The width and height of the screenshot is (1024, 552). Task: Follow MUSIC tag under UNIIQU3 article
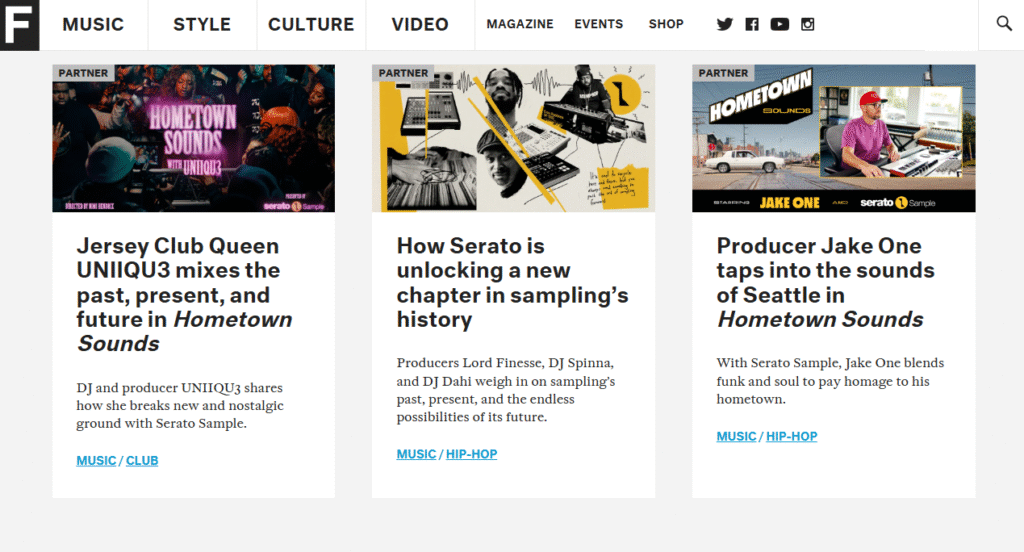click(96, 461)
